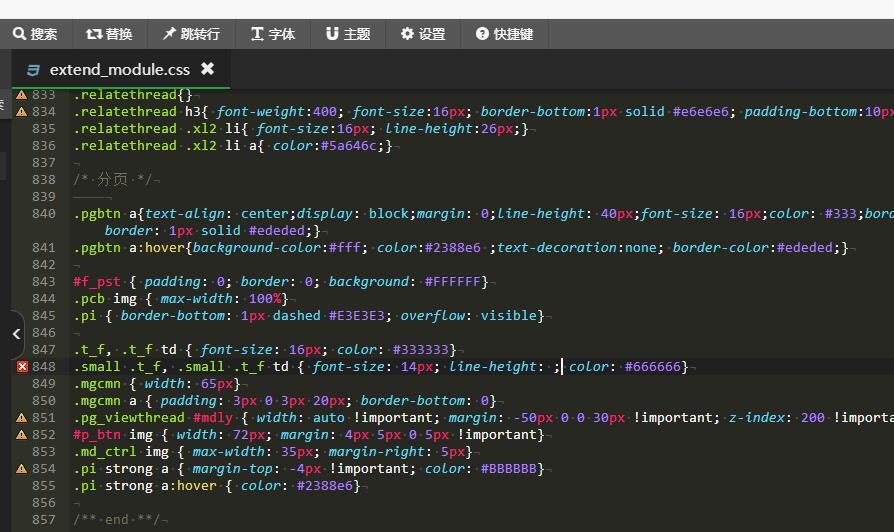This screenshot has height=532, width=894.
Task: Close the extend_module.css tab
Action: [x=208, y=69]
